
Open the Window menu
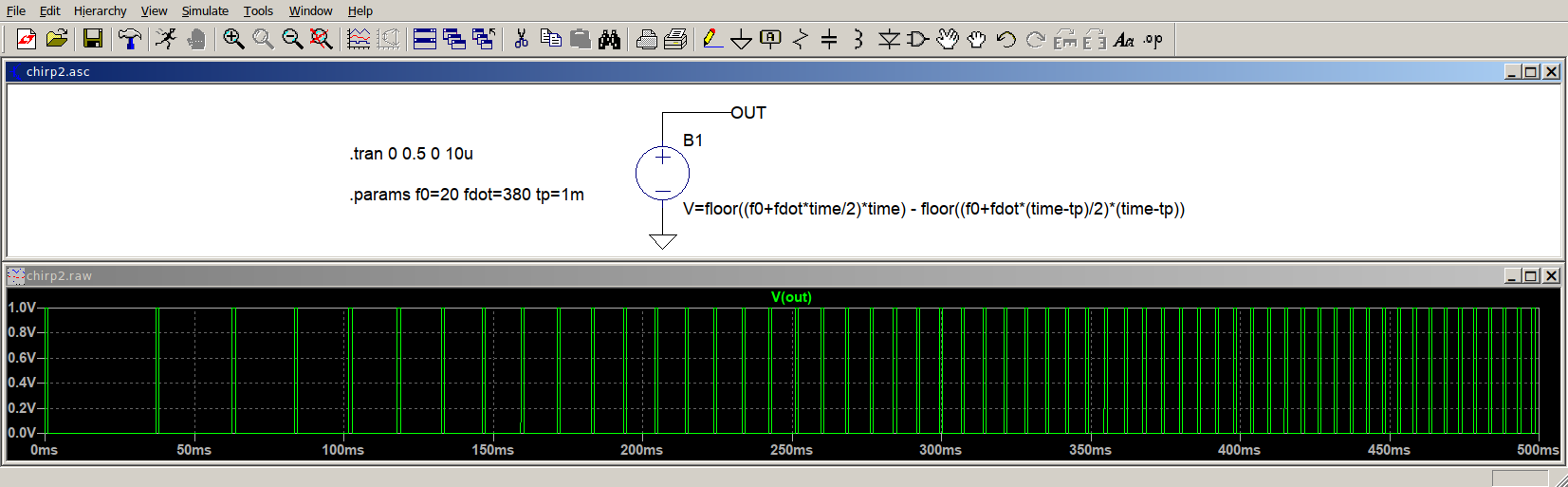click(x=311, y=10)
